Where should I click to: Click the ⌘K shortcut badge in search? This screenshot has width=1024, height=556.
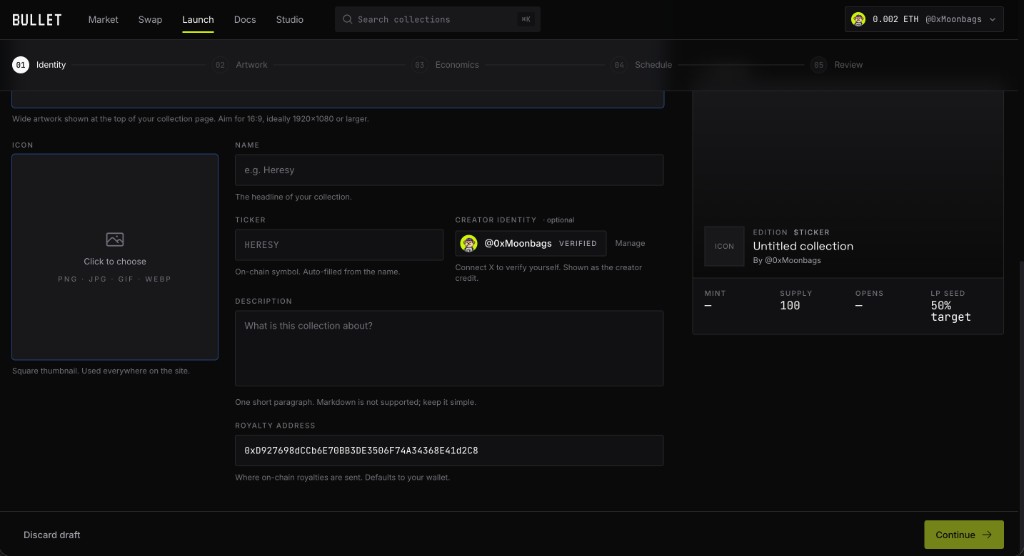pos(526,20)
